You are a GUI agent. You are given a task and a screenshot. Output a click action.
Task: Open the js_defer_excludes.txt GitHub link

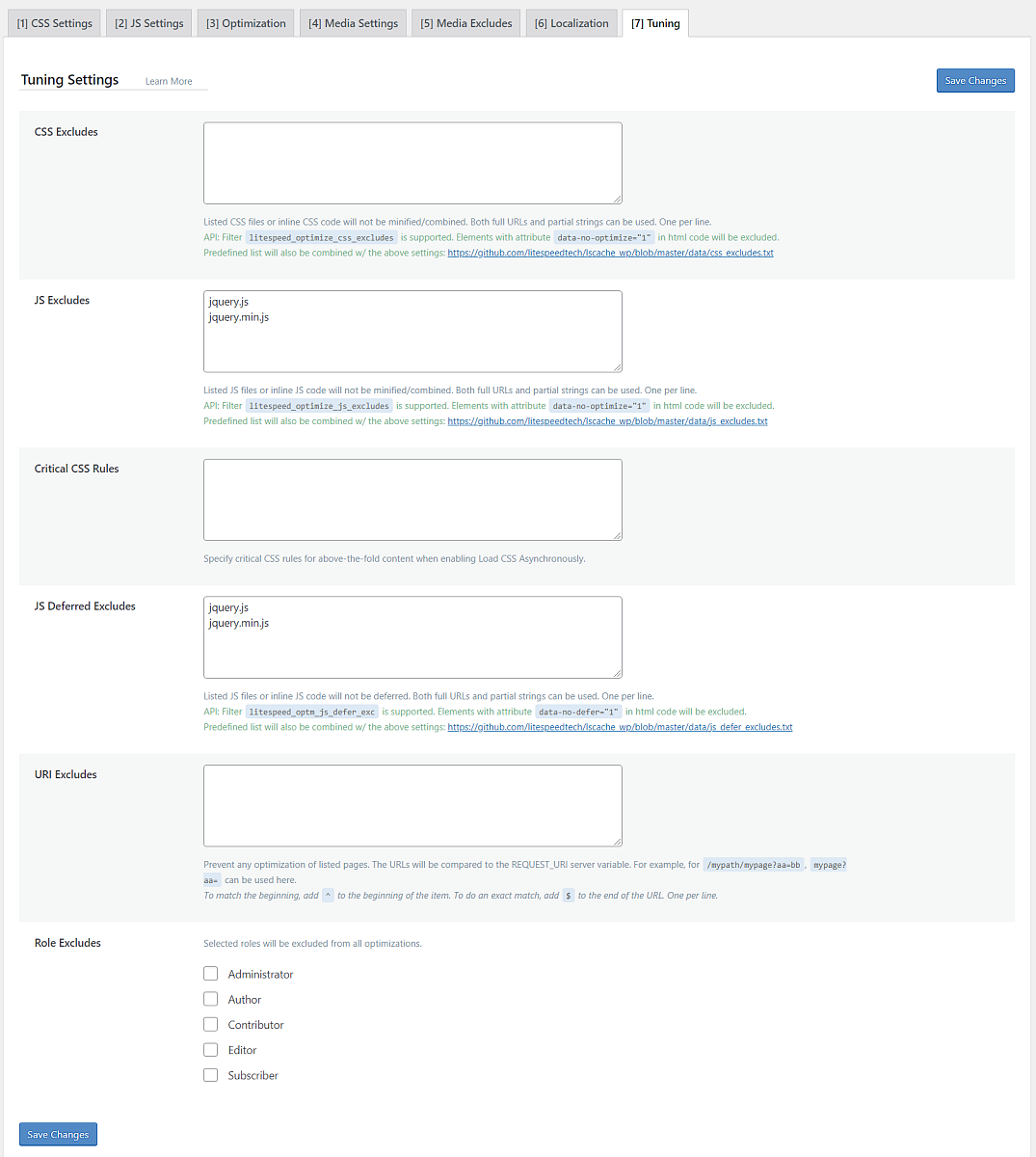[x=620, y=727]
